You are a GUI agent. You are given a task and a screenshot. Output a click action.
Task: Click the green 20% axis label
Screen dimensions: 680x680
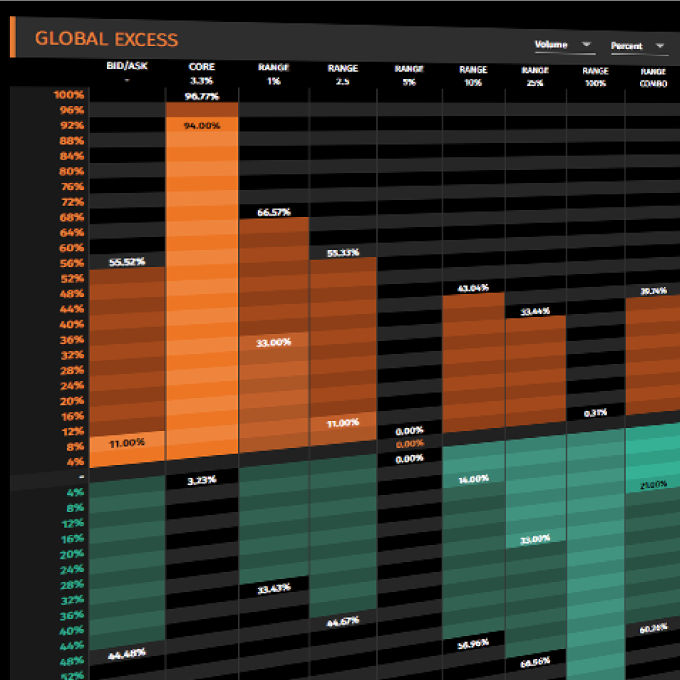tap(72, 554)
